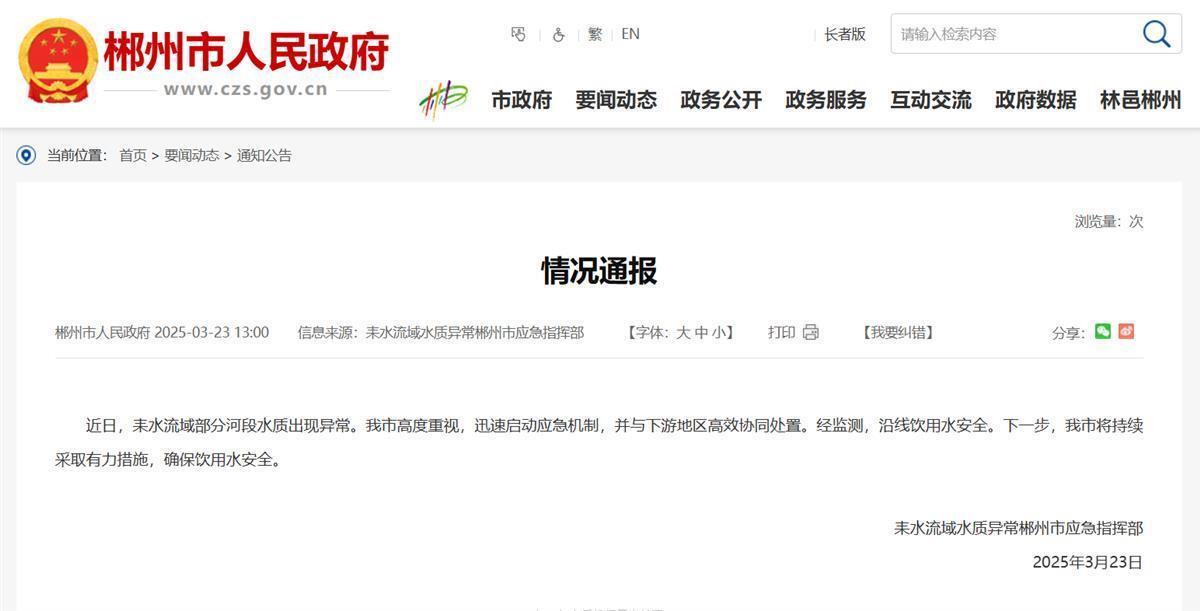Click the accessibility wheelchair icon
The image size is (1200, 611).
pos(558,34)
